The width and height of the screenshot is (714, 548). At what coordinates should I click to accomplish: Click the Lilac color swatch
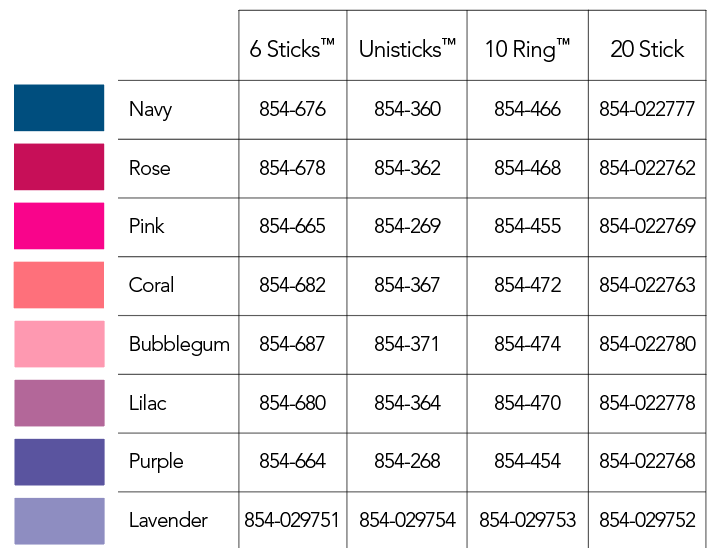(59, 403)
